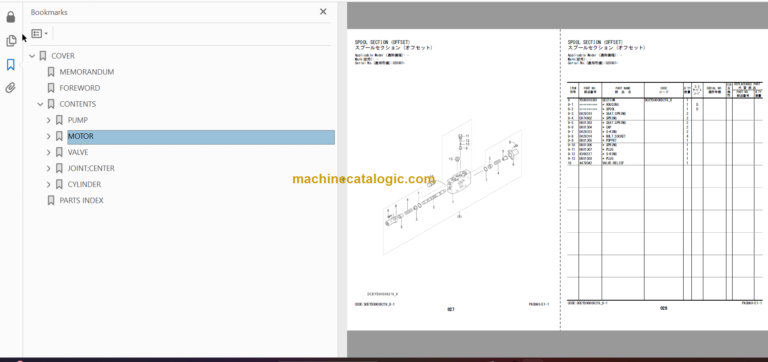768x362 pixels.
Task: Click the parts table on page 028
Action: coord(665,191)
